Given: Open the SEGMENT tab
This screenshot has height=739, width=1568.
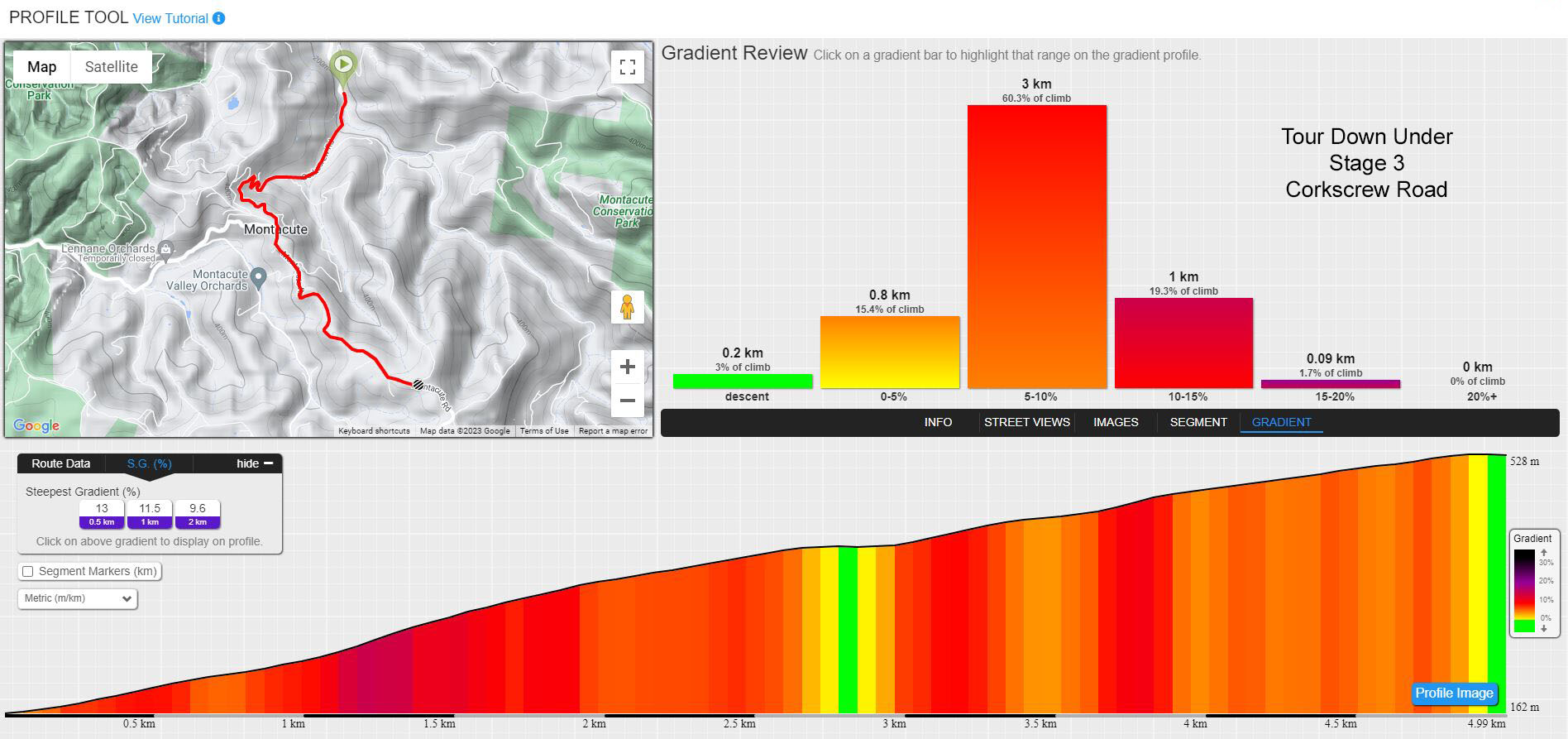Looking at the screenshot, I should [x=1198, y=422].
